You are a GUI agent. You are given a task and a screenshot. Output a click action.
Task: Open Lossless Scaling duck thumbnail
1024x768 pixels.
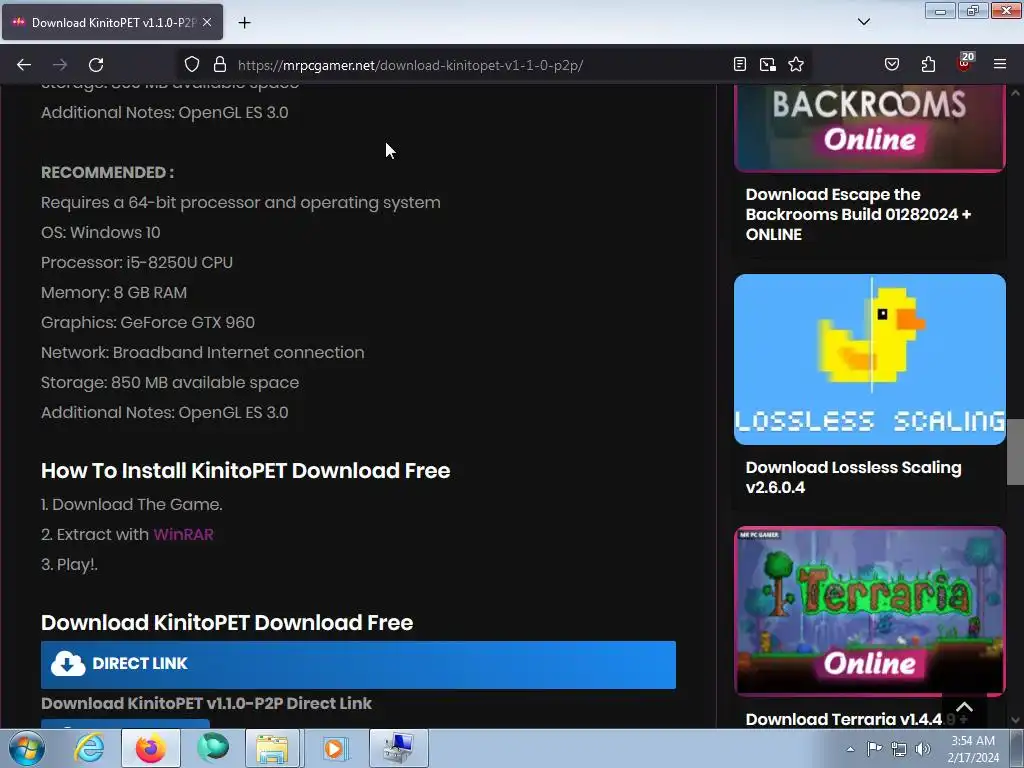coord(869,359)
